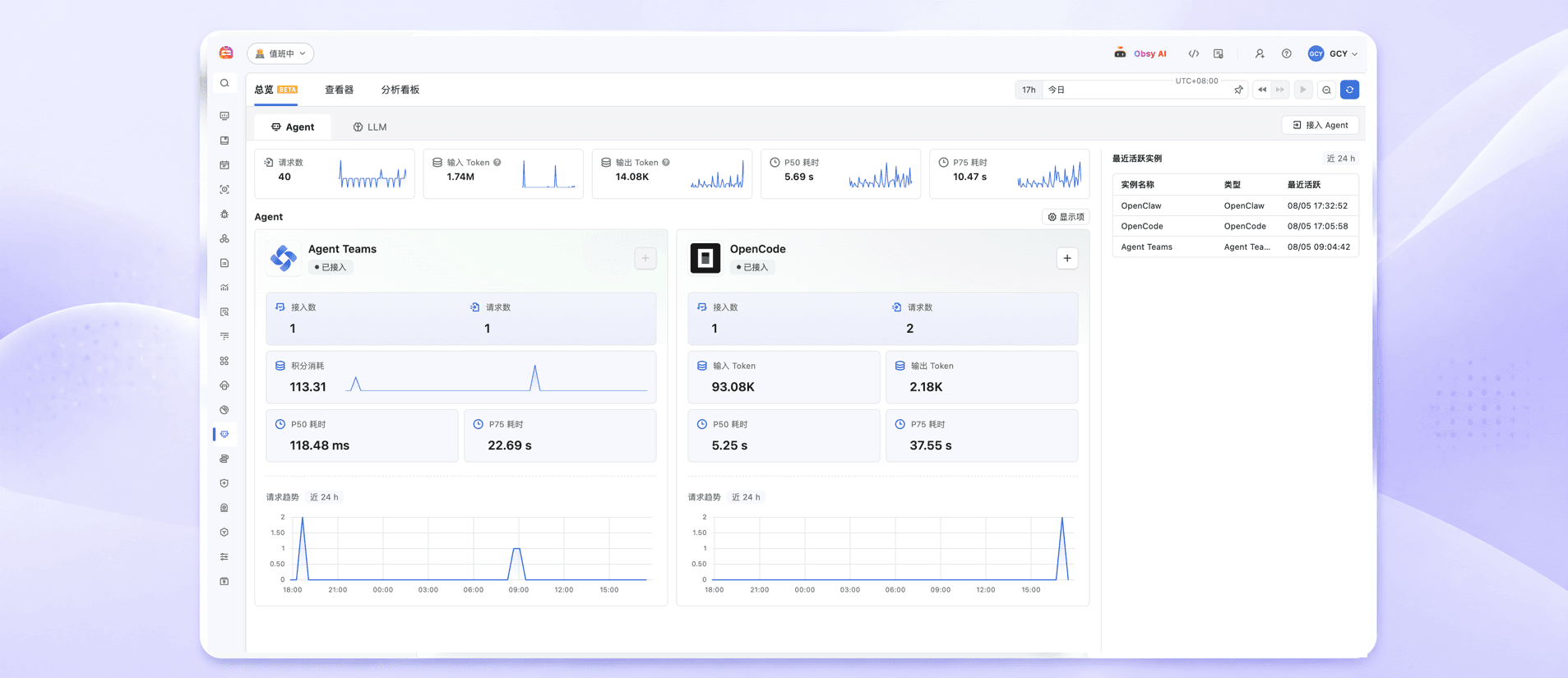This screenshot has width=1568, height=678.
Task: Click the 输出 Token card showing 14.08K
Action: 672,173
